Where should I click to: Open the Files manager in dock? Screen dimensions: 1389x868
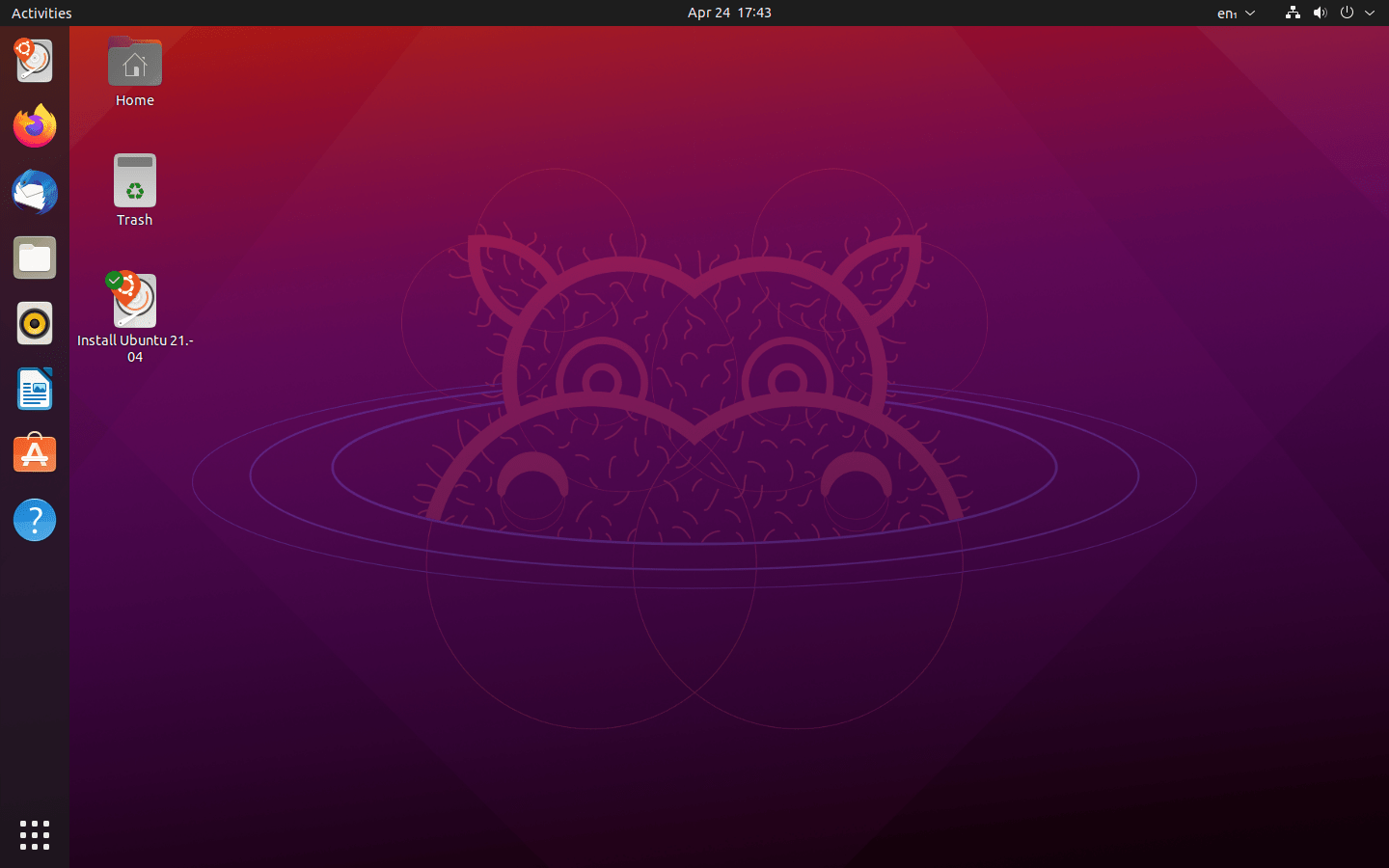click(34, 258)
